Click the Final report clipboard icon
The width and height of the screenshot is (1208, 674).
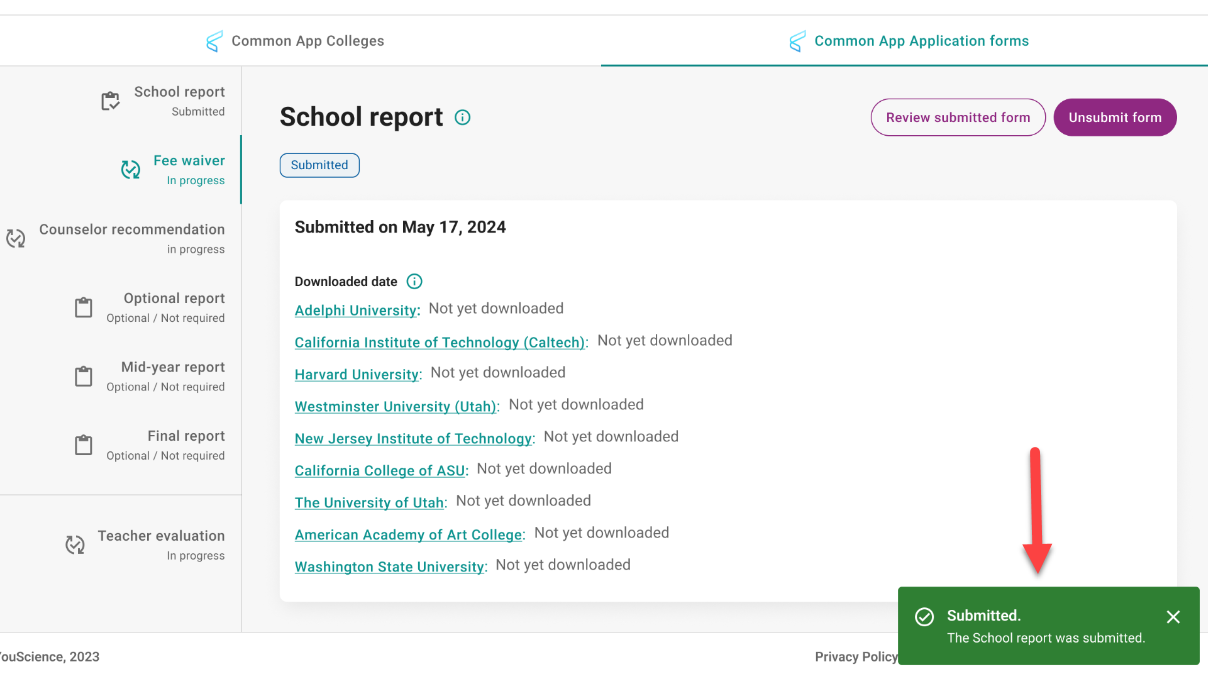tap(84, 445)
